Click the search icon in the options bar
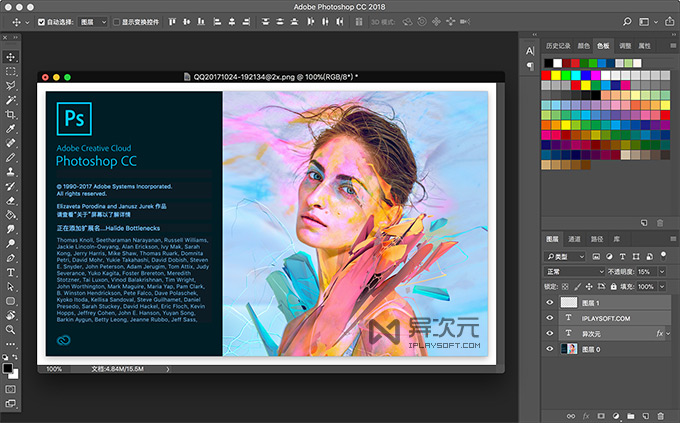The width and height of the screenshot is (680, 423). (x=629, y=21)
